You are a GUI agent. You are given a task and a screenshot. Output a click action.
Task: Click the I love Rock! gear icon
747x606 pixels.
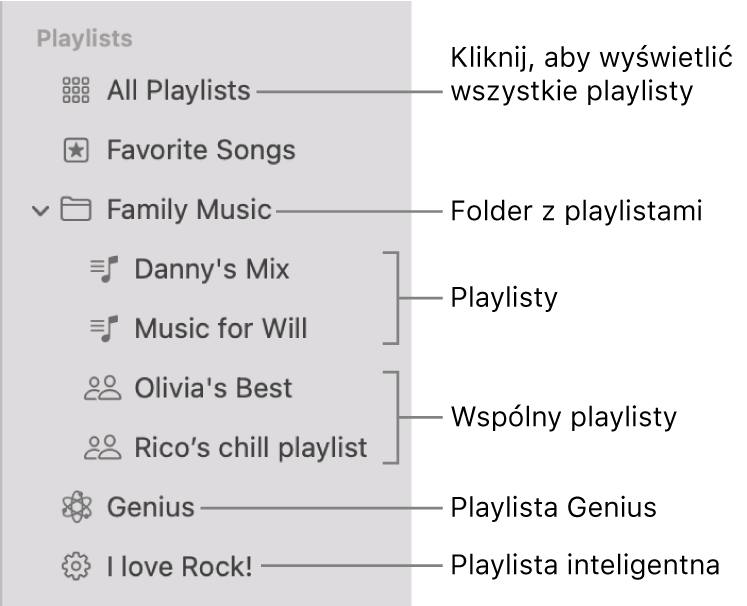point(76,567)
